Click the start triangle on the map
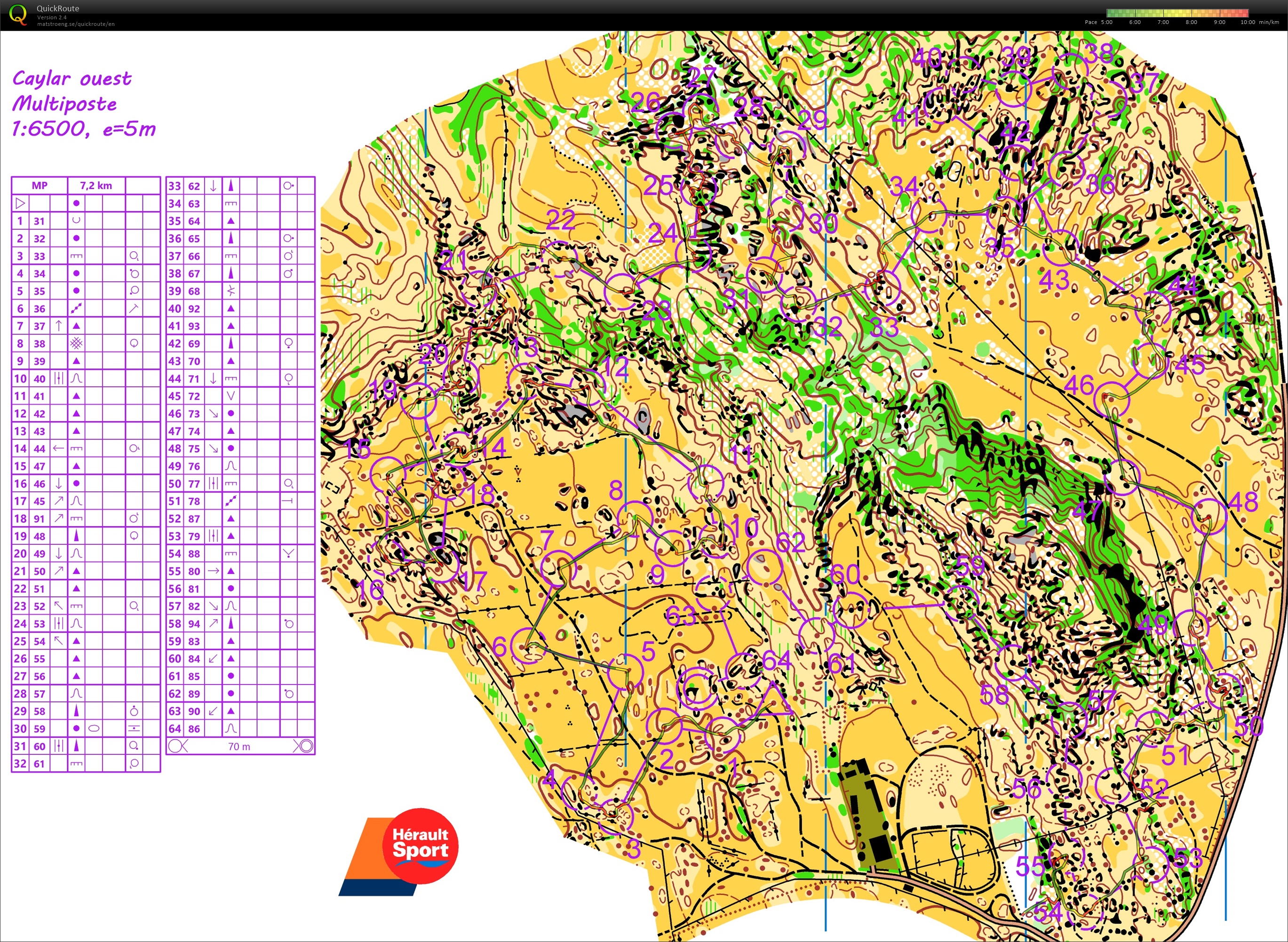1288x942 pixels. click(772, 700)
